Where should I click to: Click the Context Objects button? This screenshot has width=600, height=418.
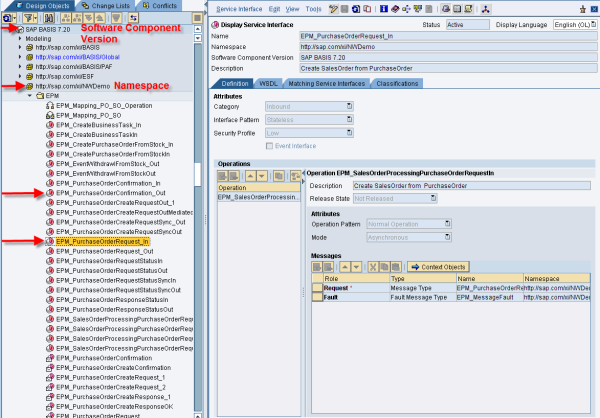coord(439,267)
